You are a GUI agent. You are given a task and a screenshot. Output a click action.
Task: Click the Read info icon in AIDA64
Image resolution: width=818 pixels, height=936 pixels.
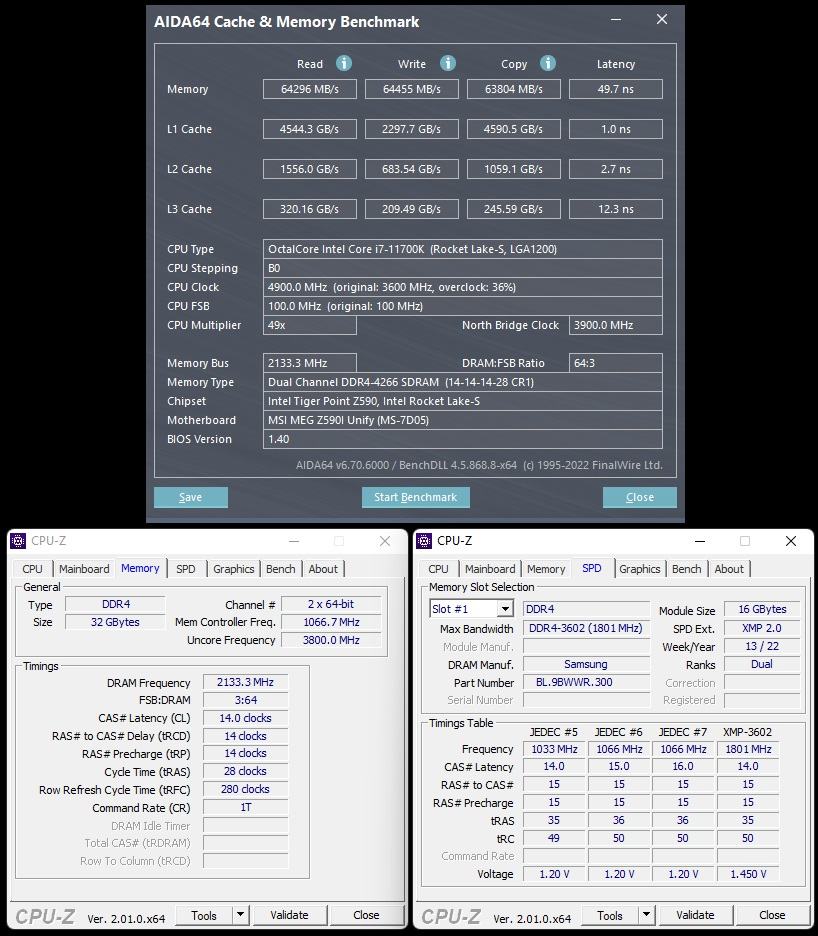pos(344,63)
